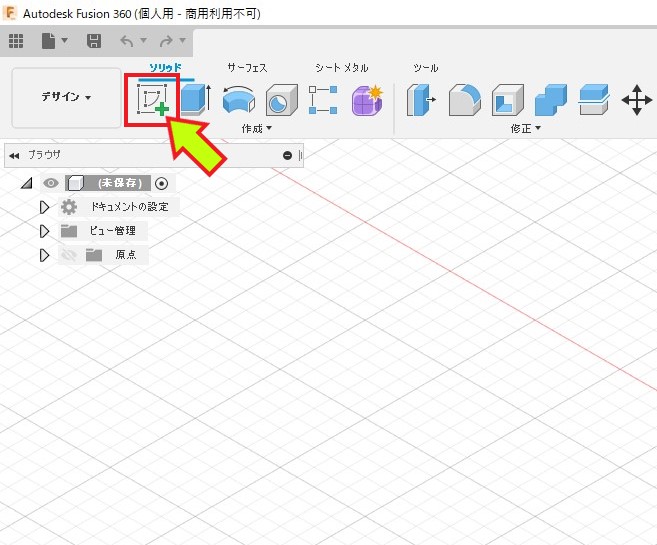Switch to the ツール tab
The width and height of the screenshot is (657, 545).
pyautogui.click(x=426, y=67)
